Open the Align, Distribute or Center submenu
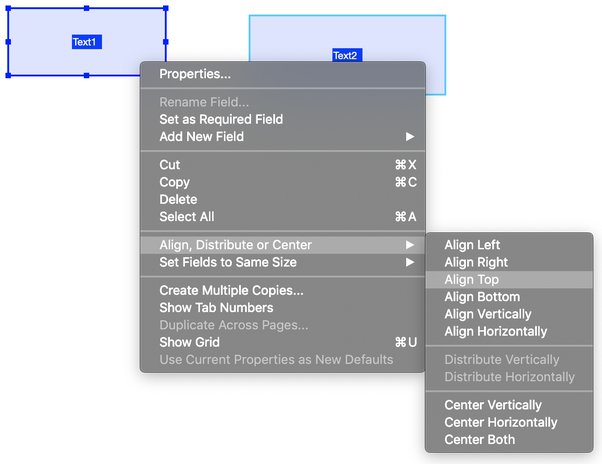This screenshot has width=602, height=464. [283, 245]
